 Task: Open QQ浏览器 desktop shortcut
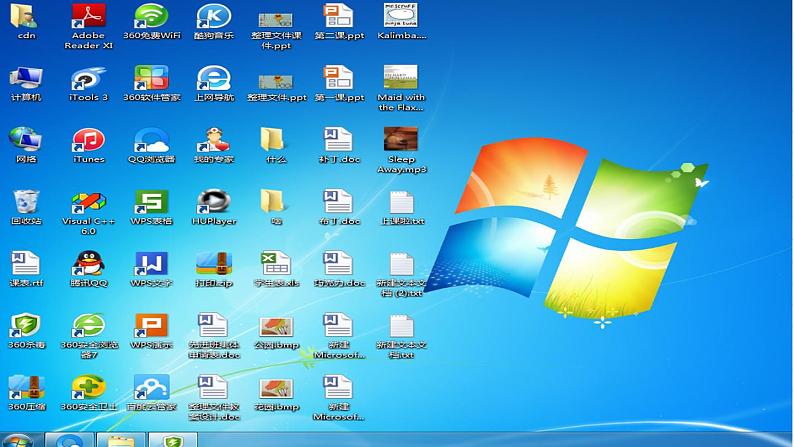click(151, 145)
